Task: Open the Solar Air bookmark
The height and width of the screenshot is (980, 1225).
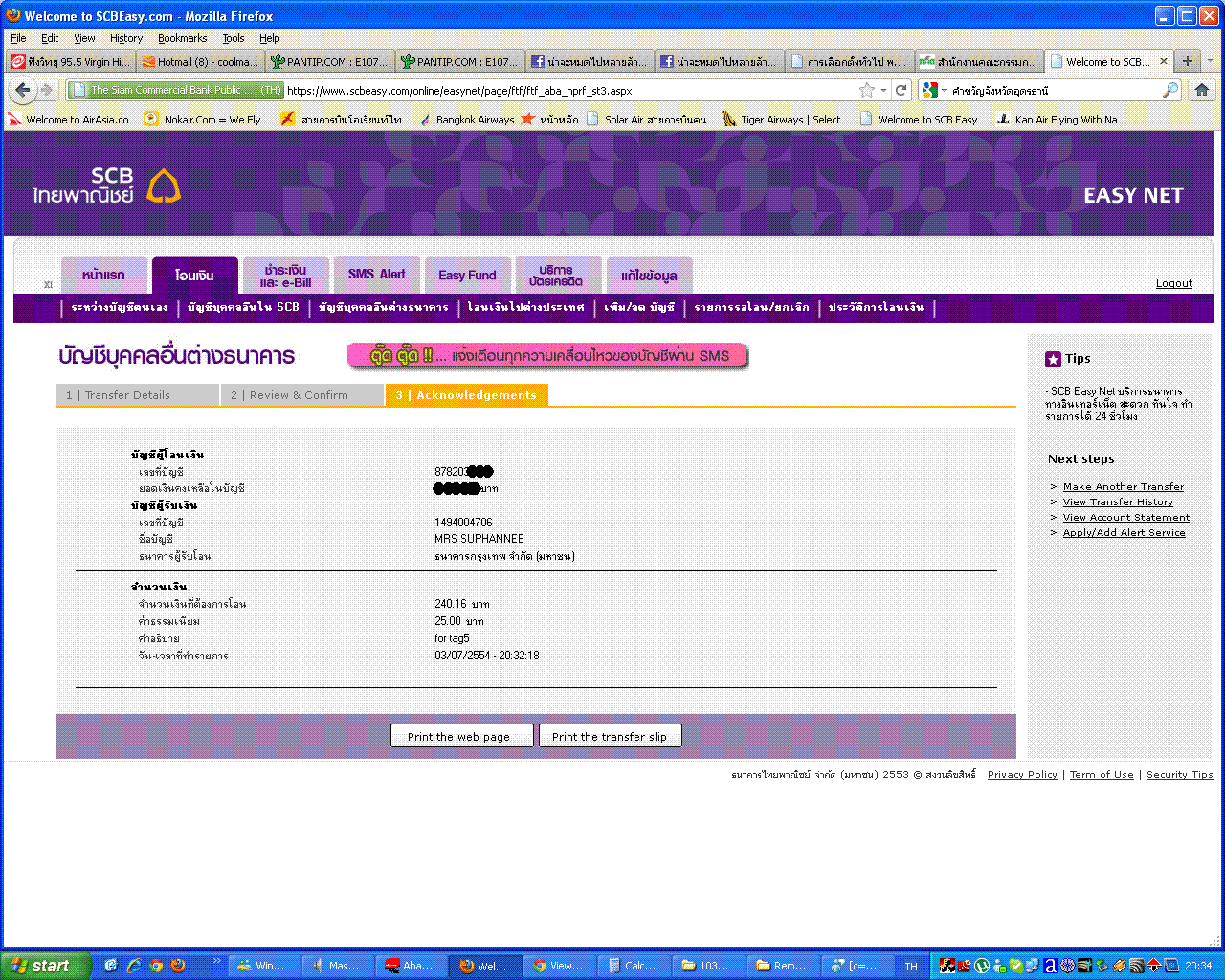Action: point(652,120)
